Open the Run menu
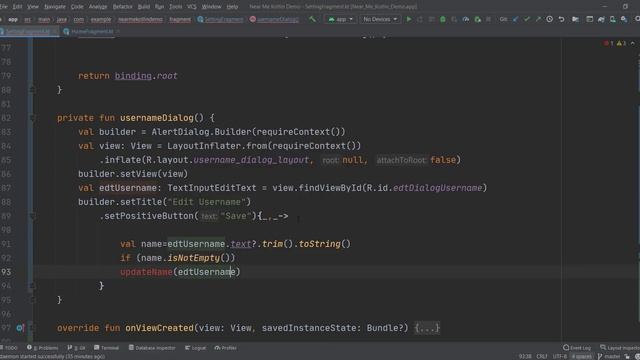 (159, 7)
